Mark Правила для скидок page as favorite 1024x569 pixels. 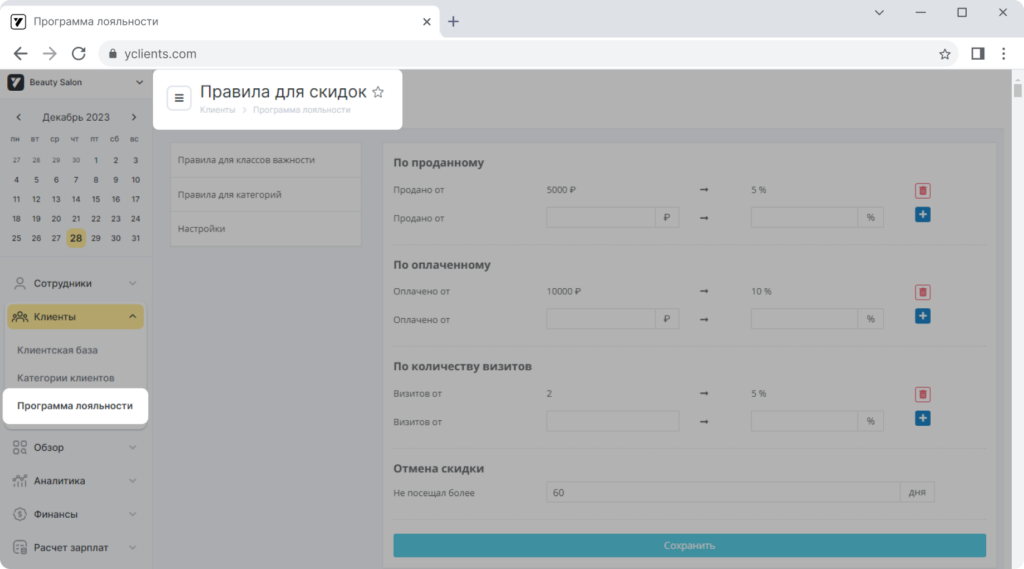point(377,92)
